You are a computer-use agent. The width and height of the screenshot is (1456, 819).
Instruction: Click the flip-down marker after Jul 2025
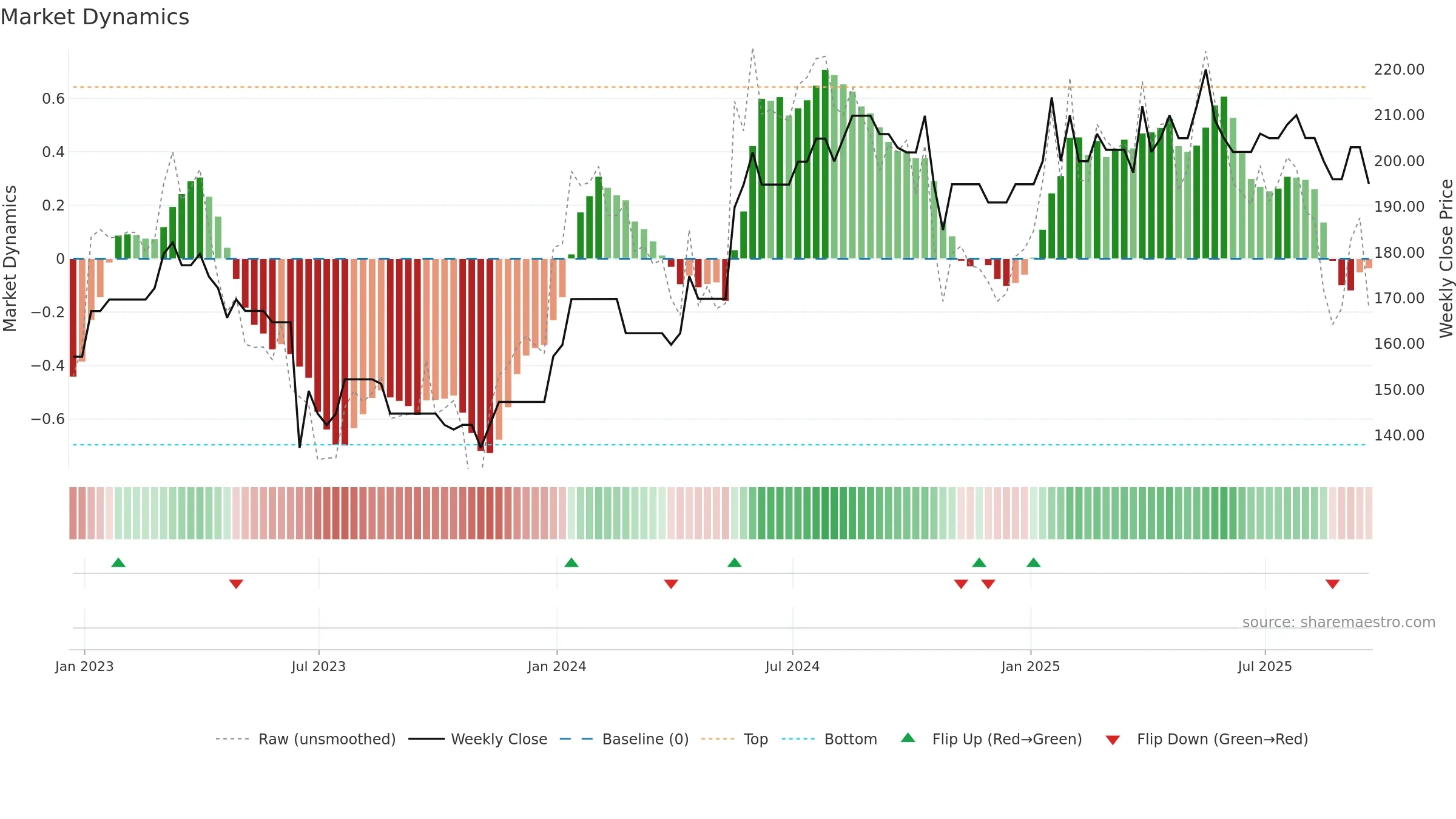point(1333,584)
